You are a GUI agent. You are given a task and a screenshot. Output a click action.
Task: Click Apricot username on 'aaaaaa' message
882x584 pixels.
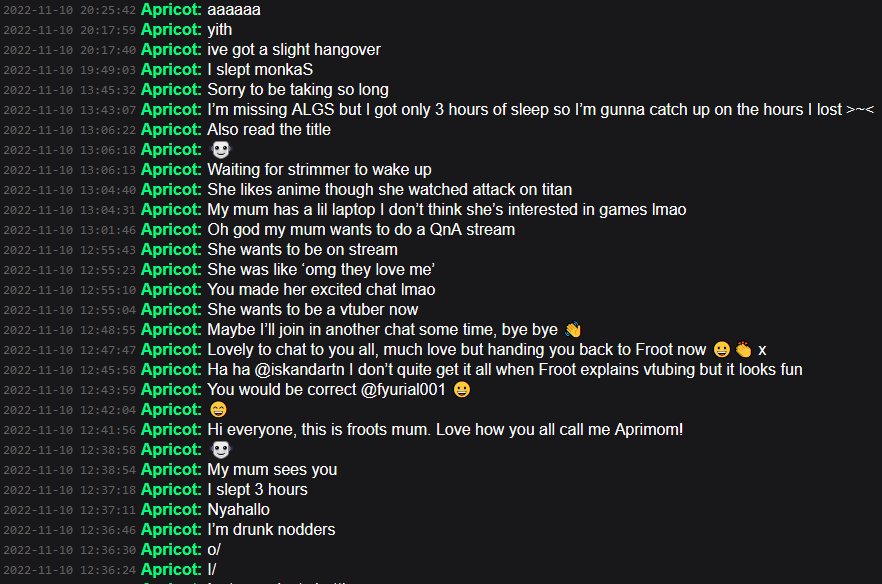click(x=171, y=10)
